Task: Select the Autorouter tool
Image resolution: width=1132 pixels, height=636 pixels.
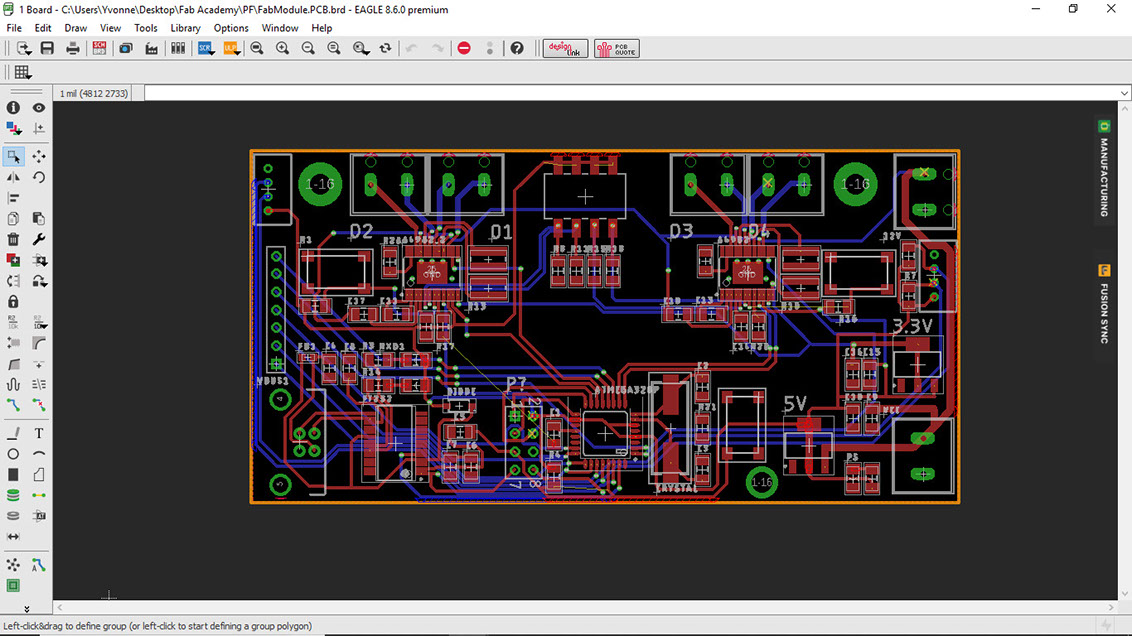Action: pos(39,565)
